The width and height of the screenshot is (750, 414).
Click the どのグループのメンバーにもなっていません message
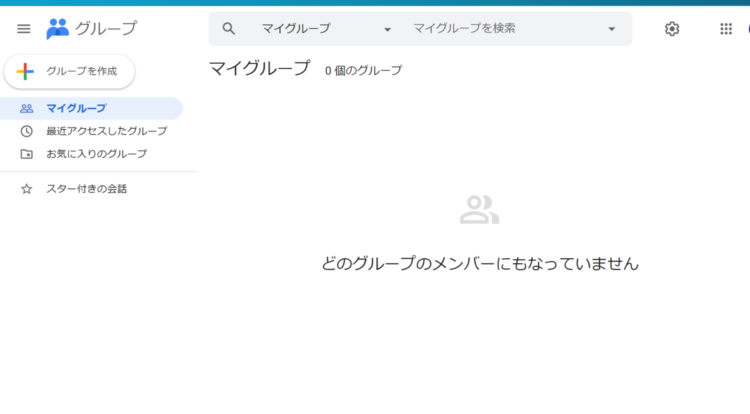(480, 263)
